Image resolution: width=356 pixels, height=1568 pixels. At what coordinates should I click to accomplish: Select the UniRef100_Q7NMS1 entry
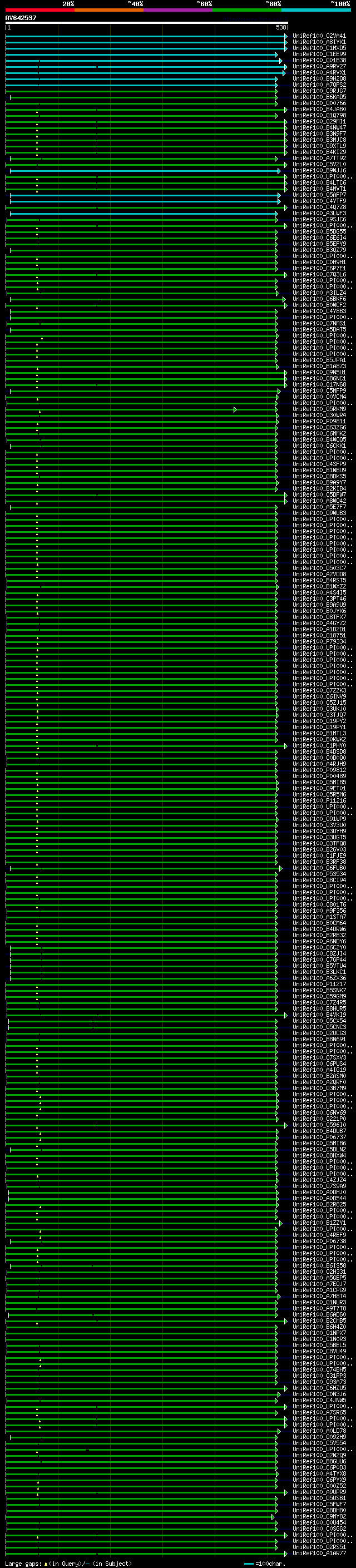[319, 324]
